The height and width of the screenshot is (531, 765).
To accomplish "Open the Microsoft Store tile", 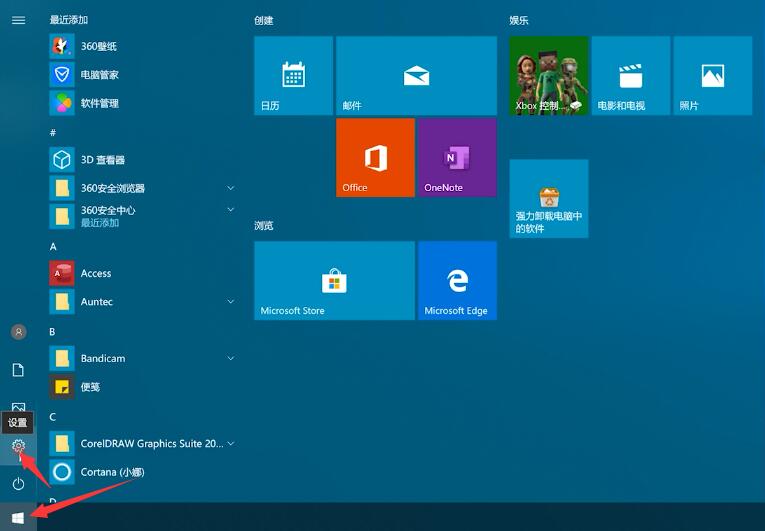I will (335, 281).
